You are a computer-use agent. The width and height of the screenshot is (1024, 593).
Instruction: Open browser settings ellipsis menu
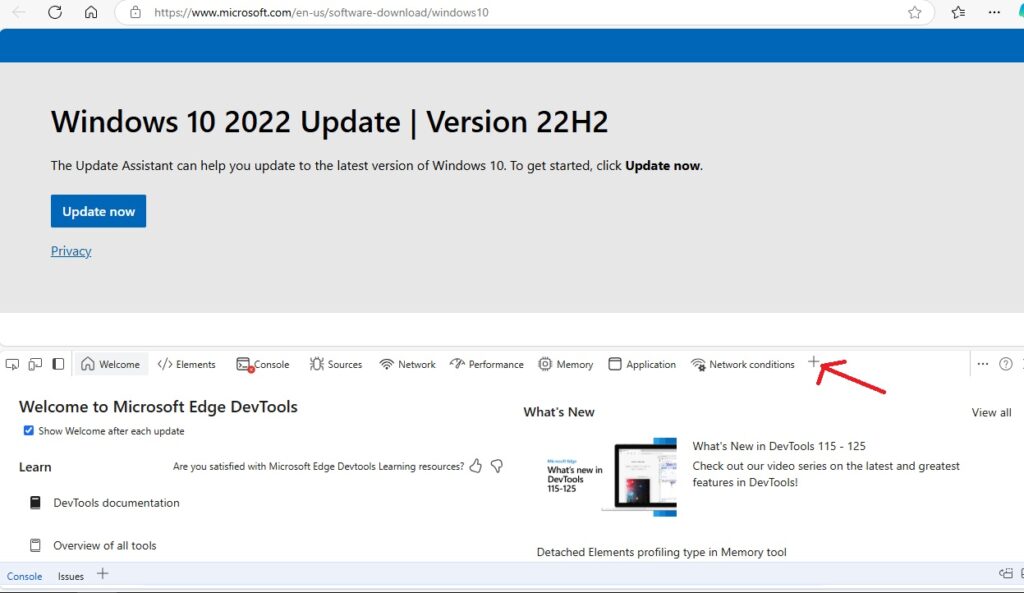[x=994, y=12]
